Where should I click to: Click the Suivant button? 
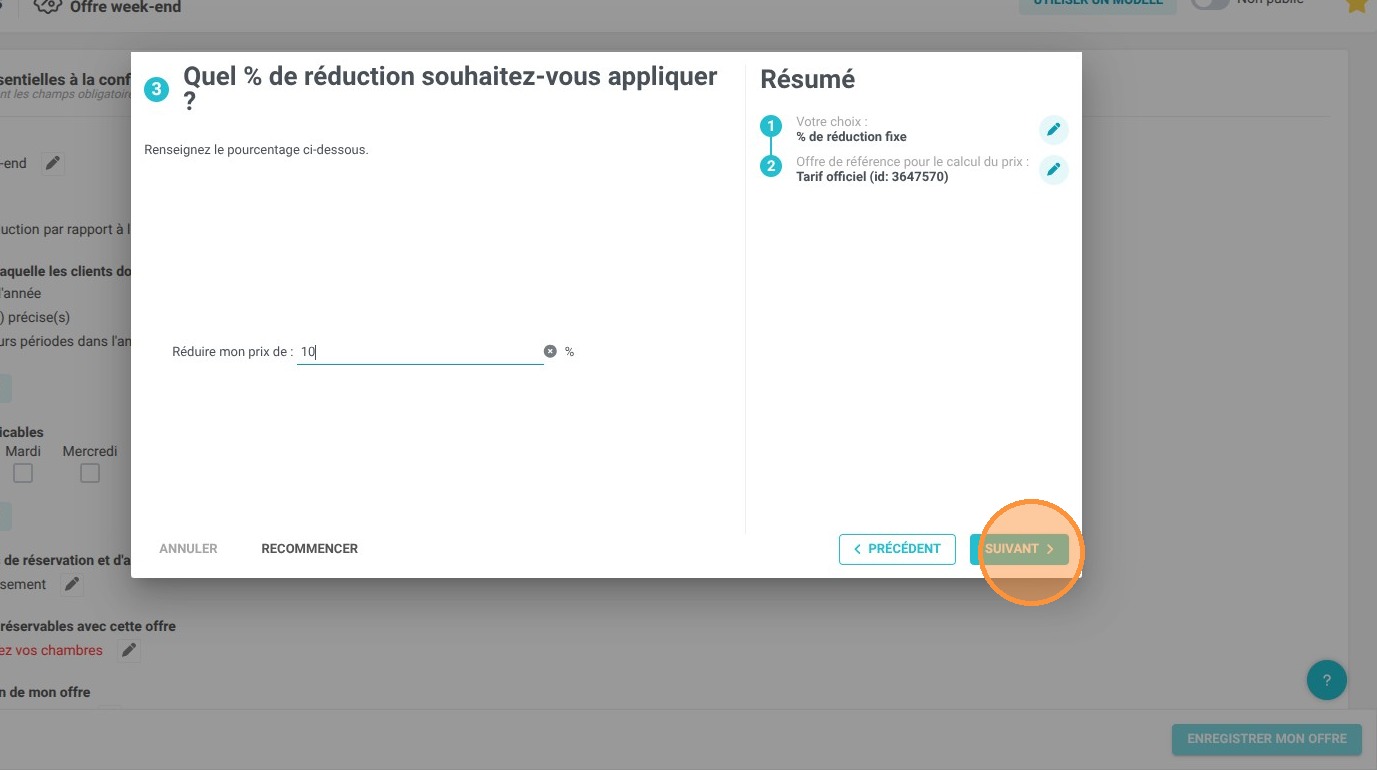tap(1019, 549)
